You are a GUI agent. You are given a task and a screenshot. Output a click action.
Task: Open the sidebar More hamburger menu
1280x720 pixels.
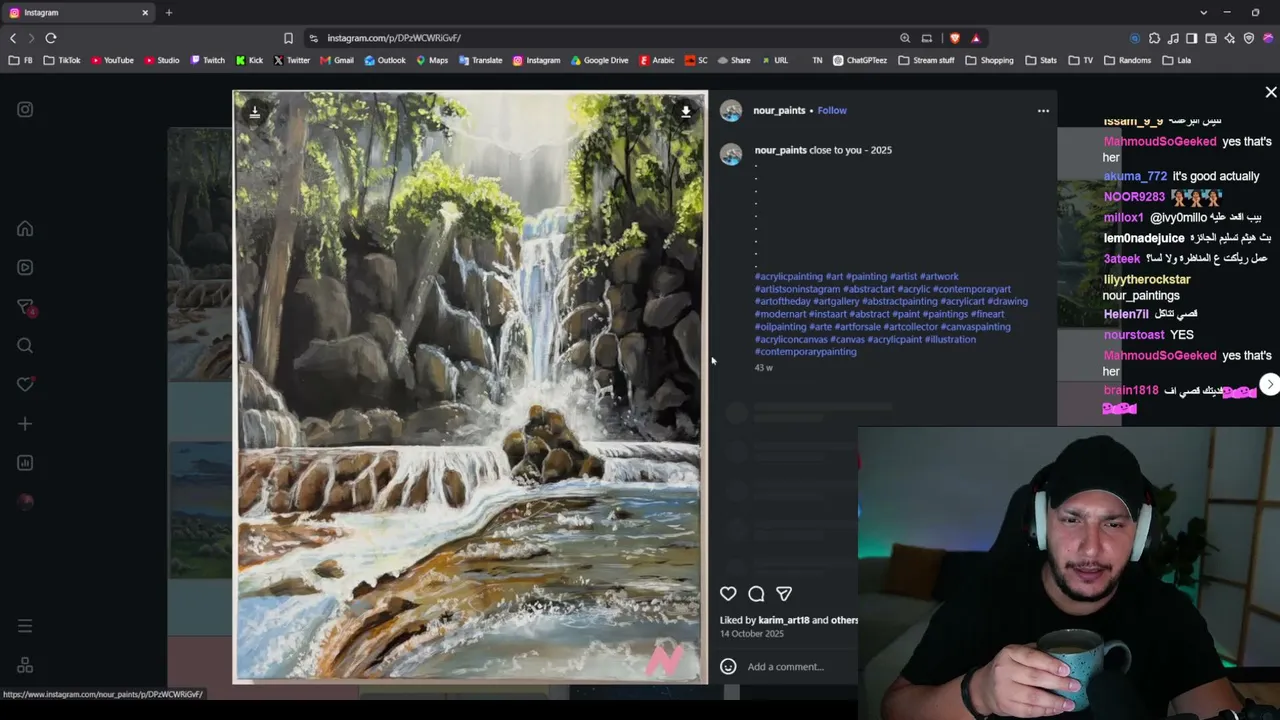coord(25,627)
